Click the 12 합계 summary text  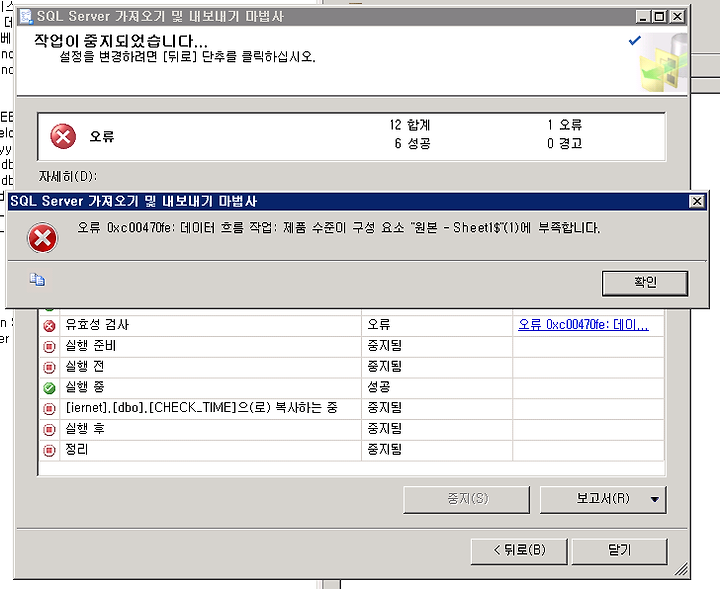click(410, 125)
